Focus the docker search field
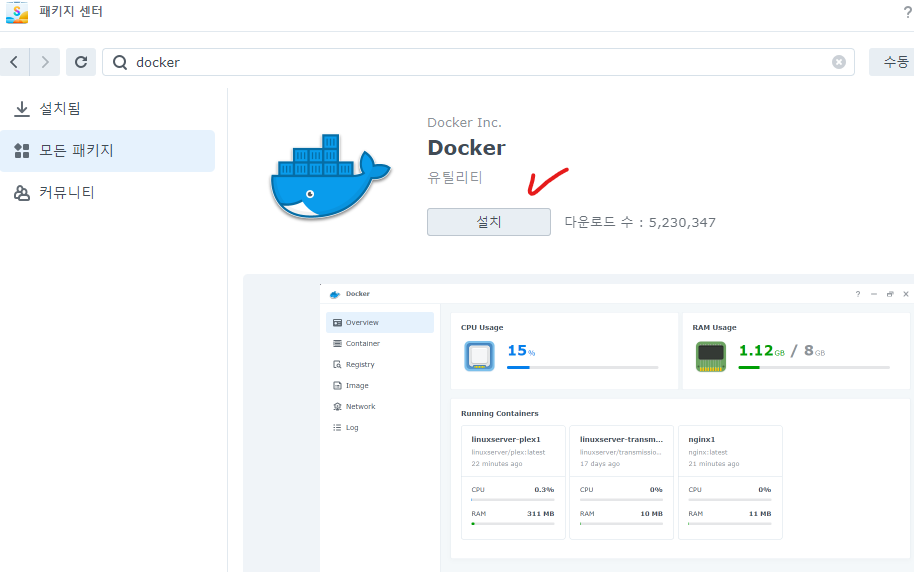Screen dimensions: 914x572 click(x=478, y=62)
